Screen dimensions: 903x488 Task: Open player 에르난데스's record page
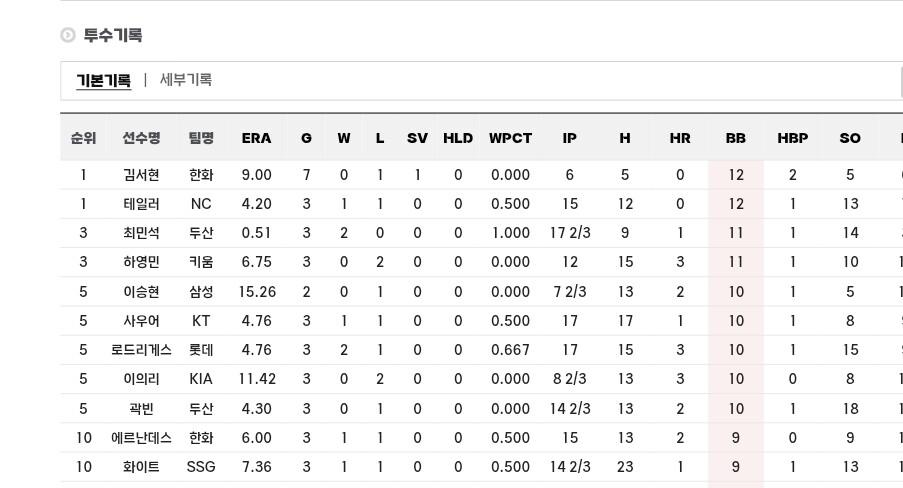tap(141, 438)
